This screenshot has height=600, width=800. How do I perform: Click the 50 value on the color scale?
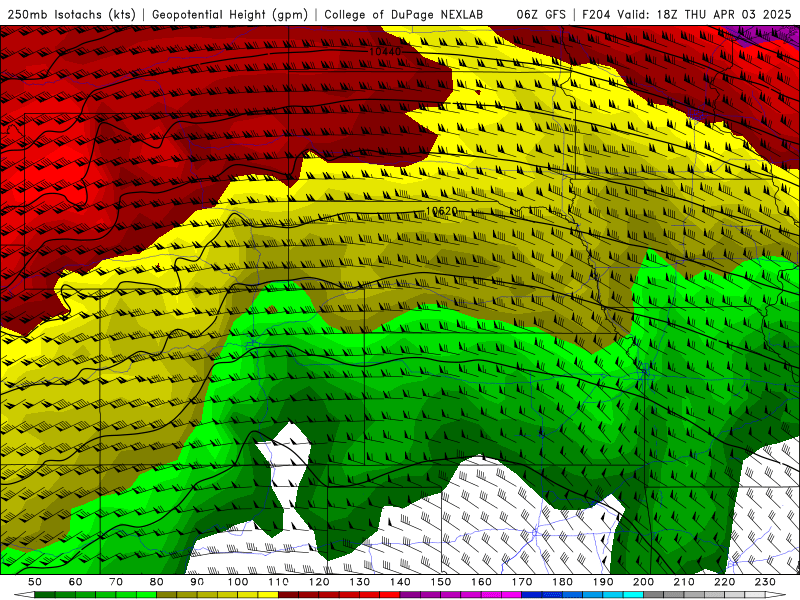coord(35,582)
